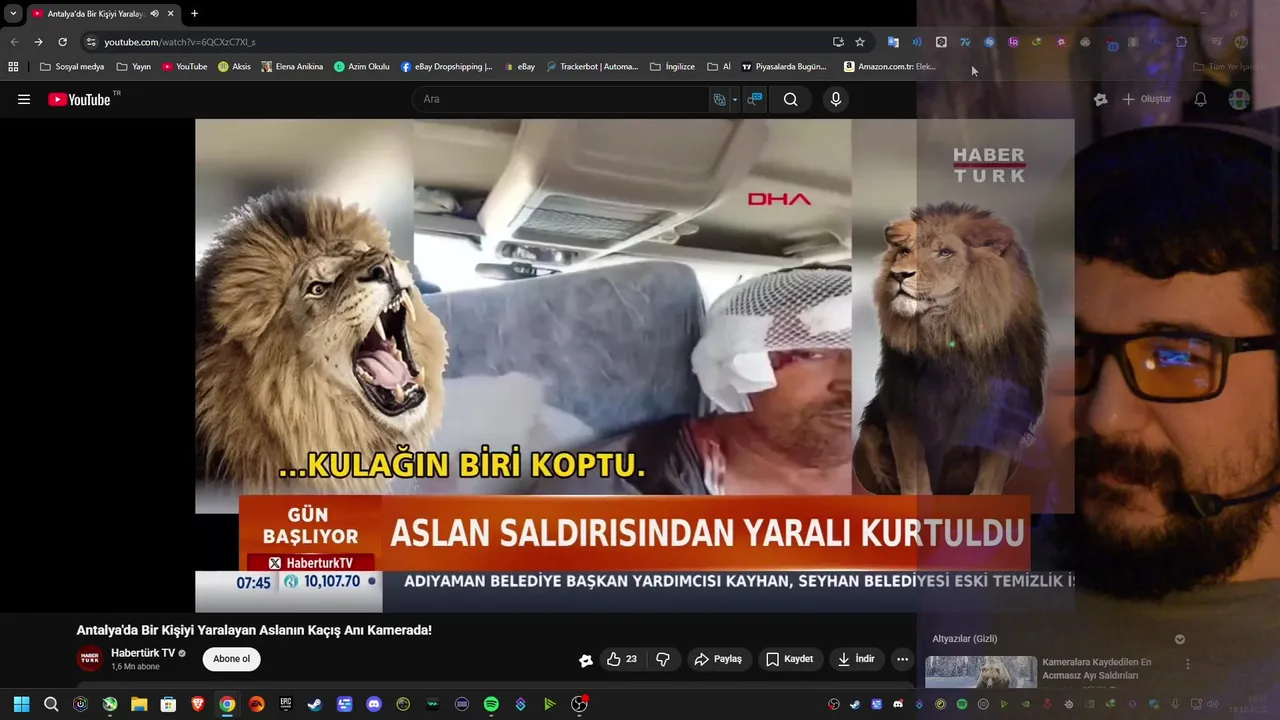Start voice search with the microphone

coord(836,99)
